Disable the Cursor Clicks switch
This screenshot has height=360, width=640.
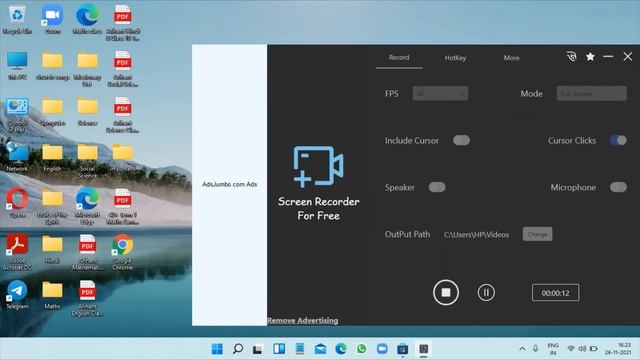click(618, 140)
